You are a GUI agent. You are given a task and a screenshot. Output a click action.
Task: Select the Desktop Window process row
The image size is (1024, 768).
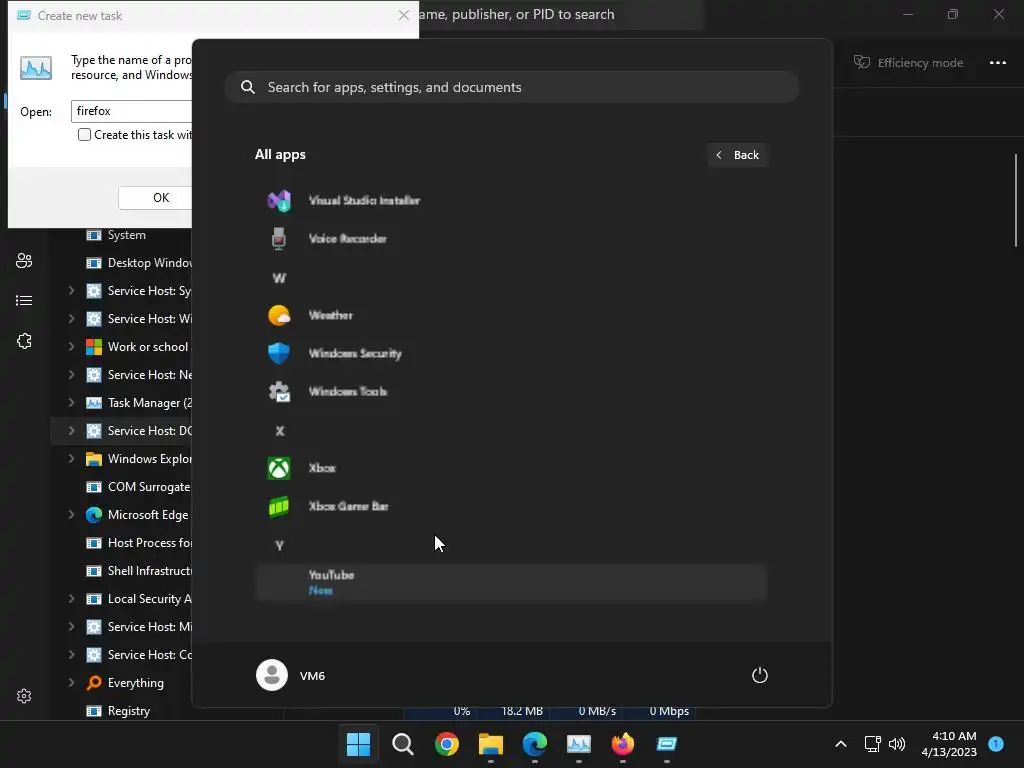point(121,263)
